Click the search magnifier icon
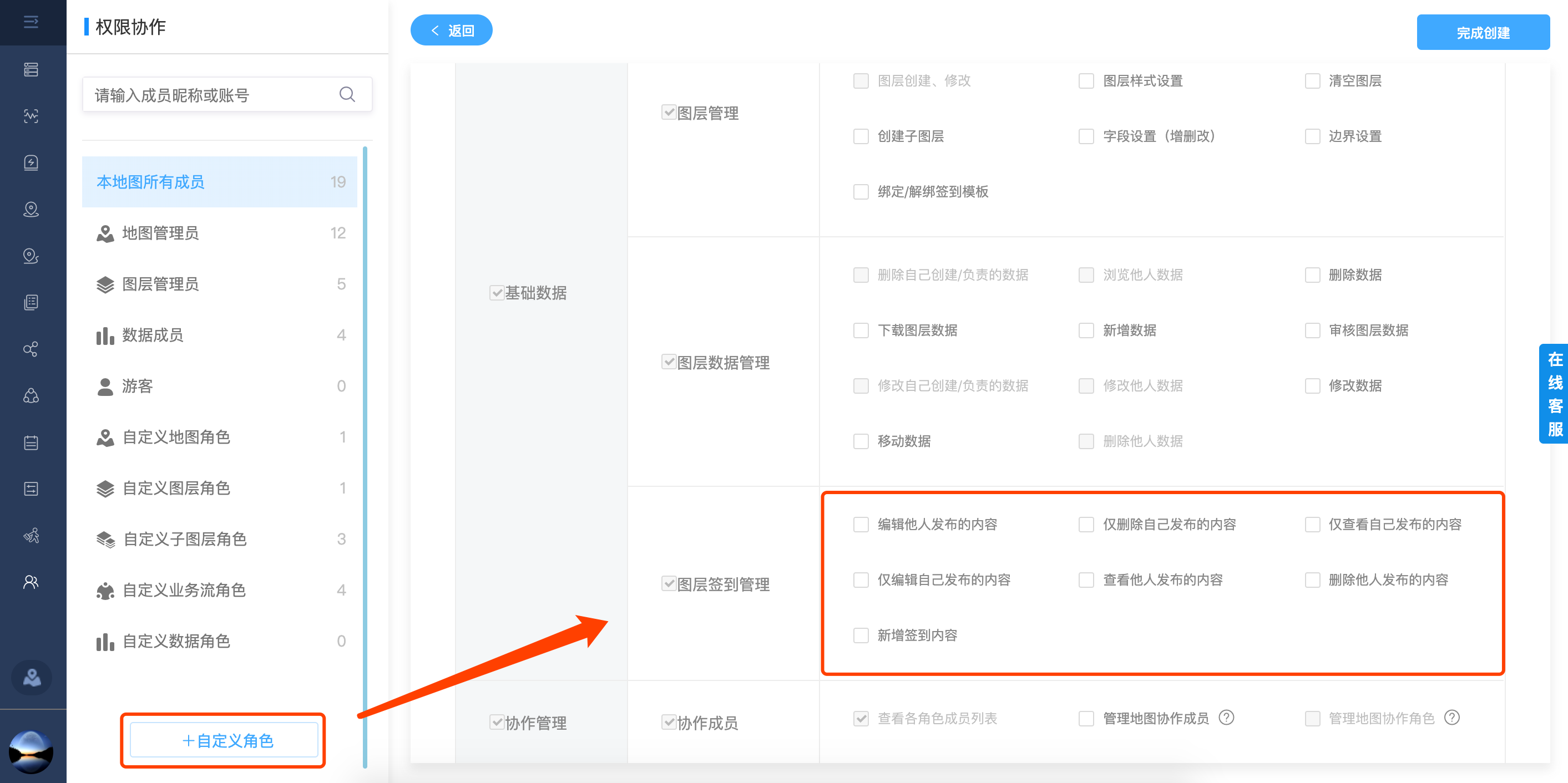1568x783 pixels. pos(347,94)
